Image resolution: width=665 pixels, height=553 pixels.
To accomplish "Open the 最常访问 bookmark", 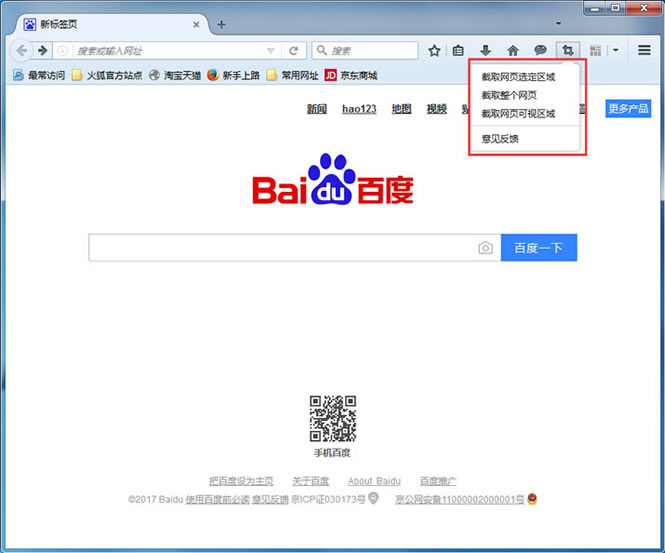I will [39, 75].
